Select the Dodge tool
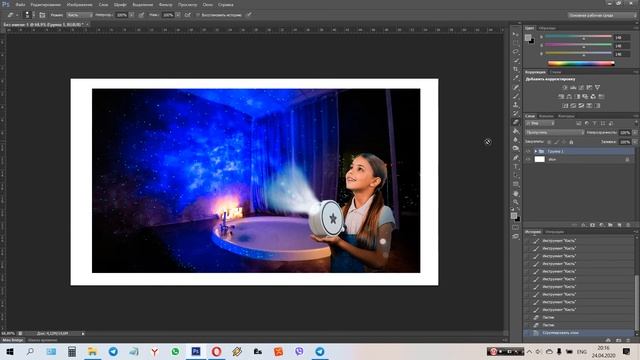This screenshot has width=640, height=360. pos(516,149)
